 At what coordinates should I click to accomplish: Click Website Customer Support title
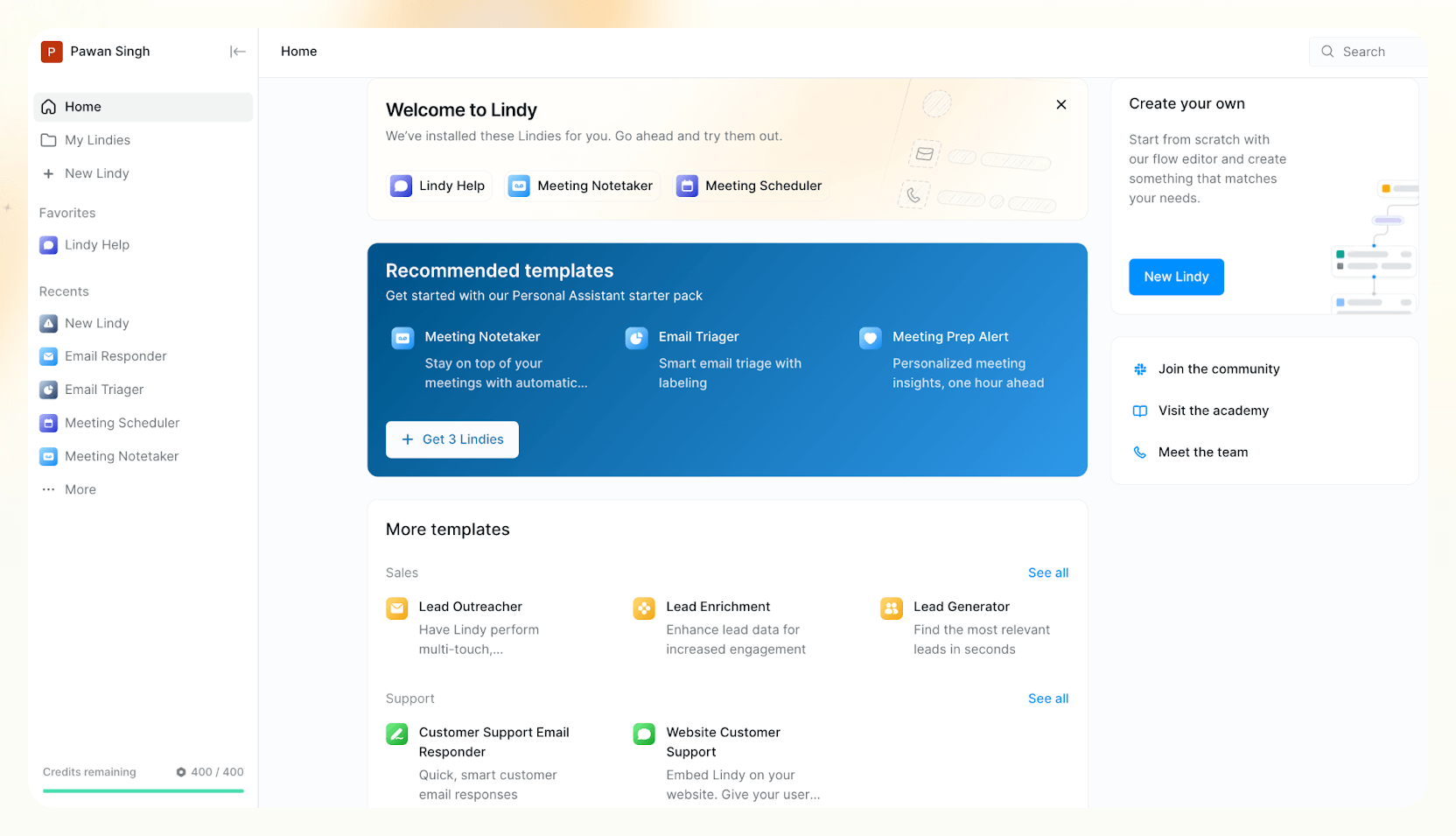coord(723,742)
